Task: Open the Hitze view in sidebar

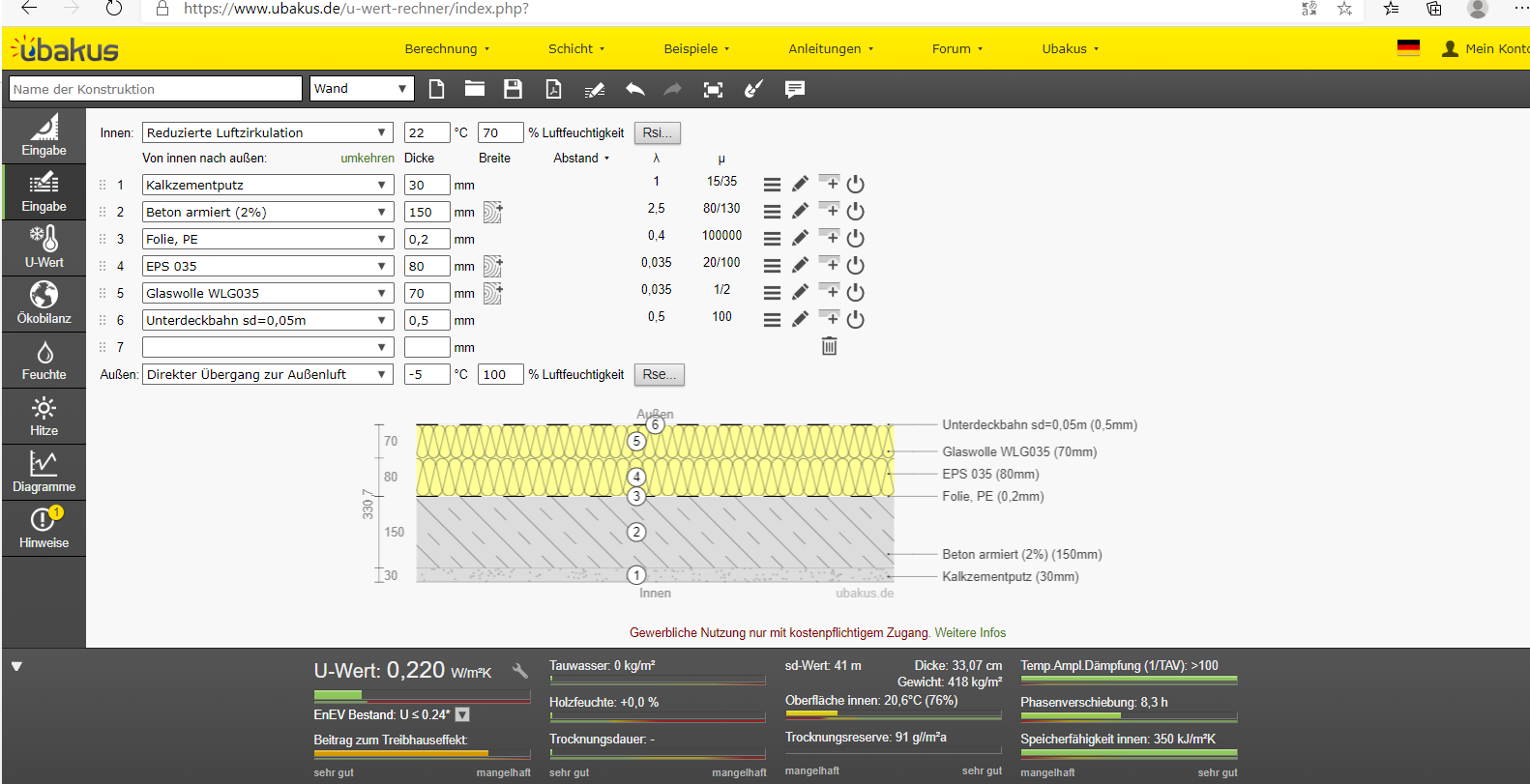Action: tap(44, 417)
